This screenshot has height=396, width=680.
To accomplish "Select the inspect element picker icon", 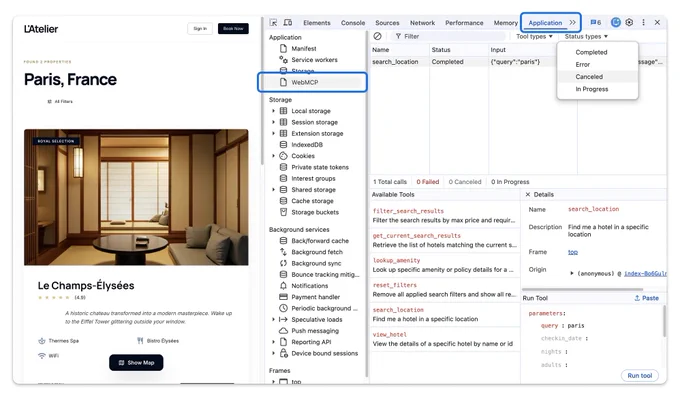I will coord(273,23).
